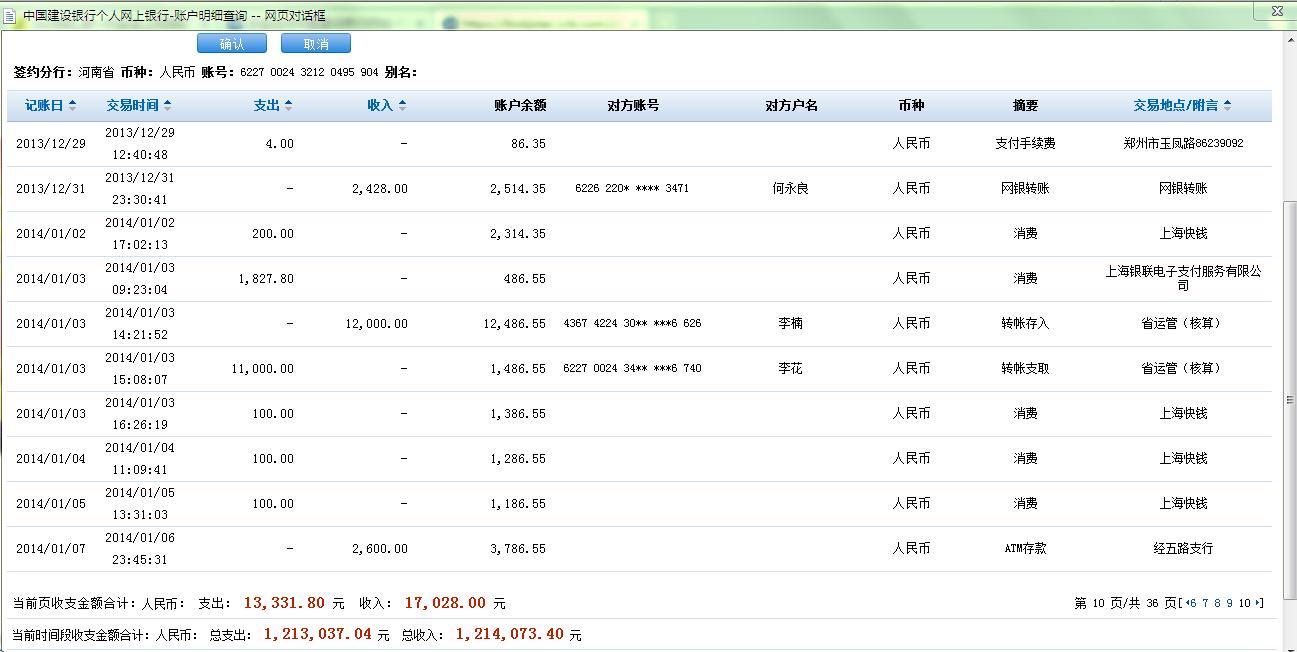Sort by 收入 column header
This screenshot has height=652, width=1297.
pos(386,106)
